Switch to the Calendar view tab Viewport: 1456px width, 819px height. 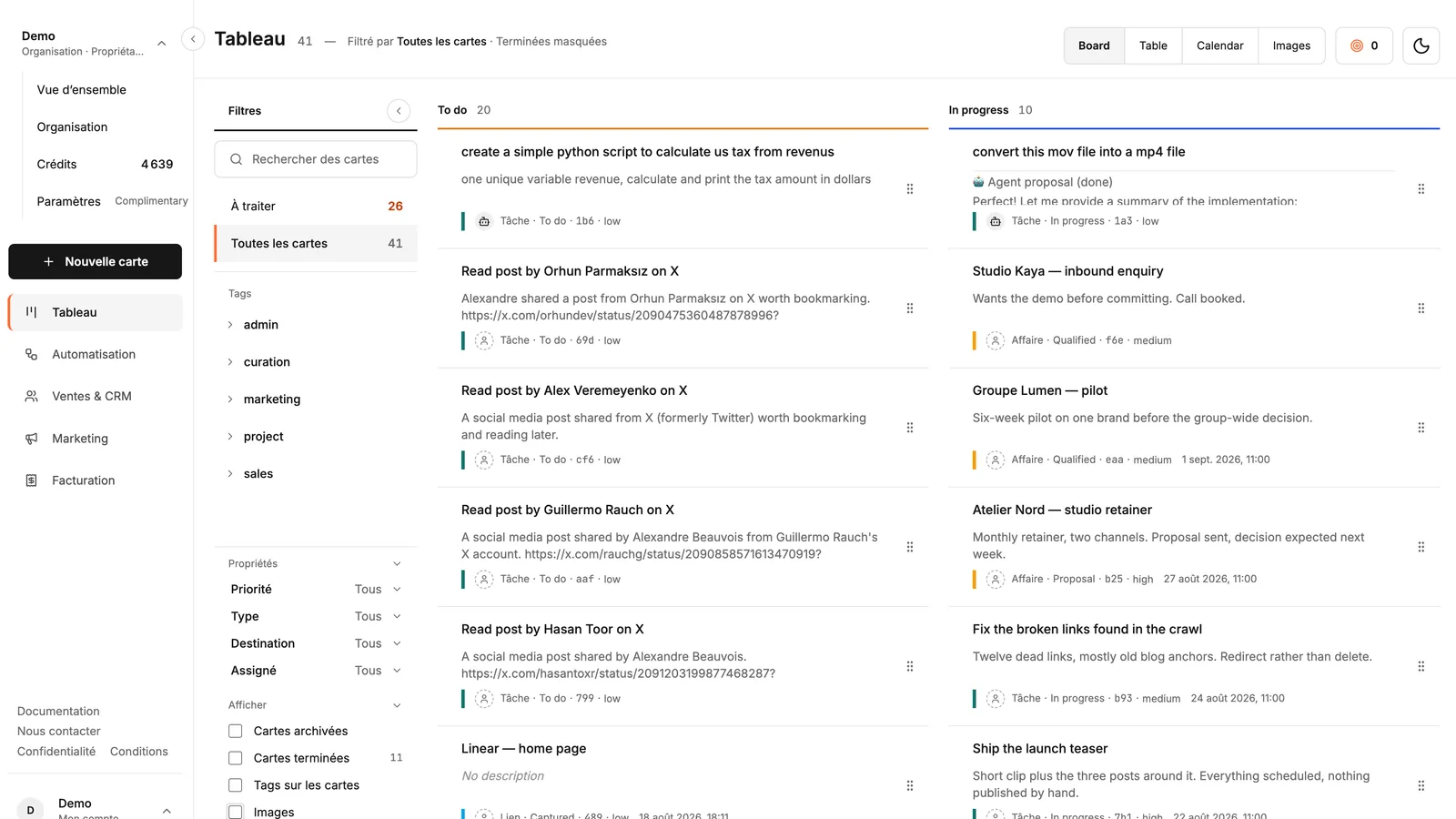[1219, 45]
